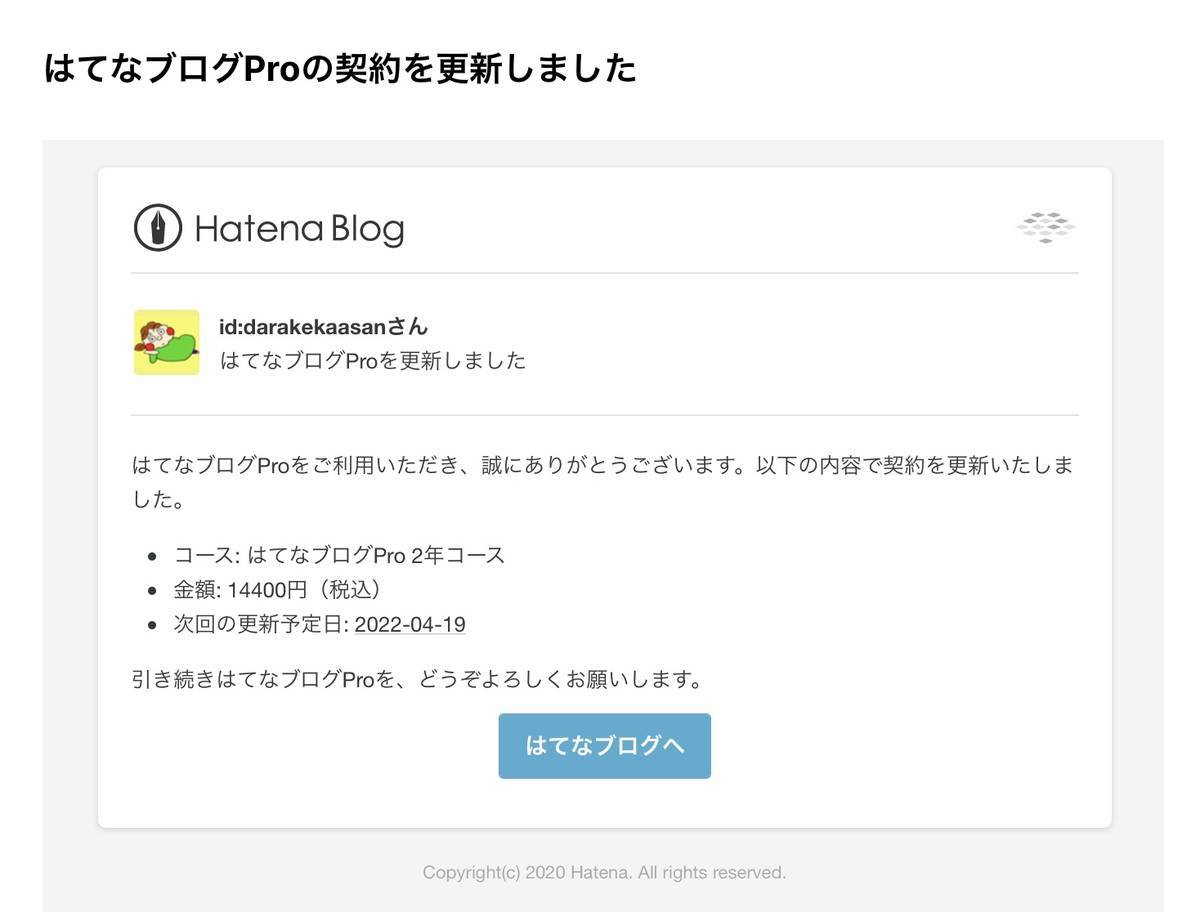Click the コース: はてなブログPro 2年コース line
This screenshot has width=1200, height=912.
(x=340, y=555)
